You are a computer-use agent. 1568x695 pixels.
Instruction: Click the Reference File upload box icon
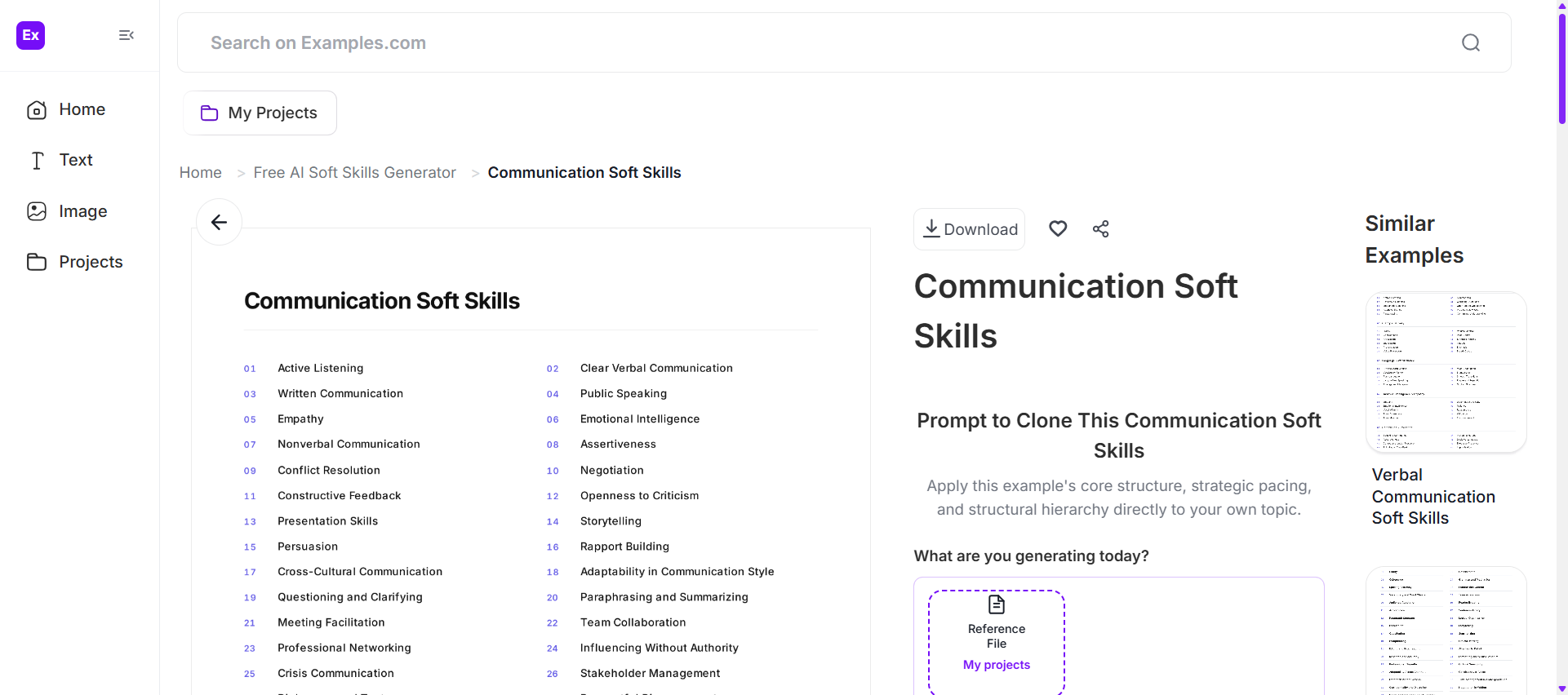coord(997,604)
